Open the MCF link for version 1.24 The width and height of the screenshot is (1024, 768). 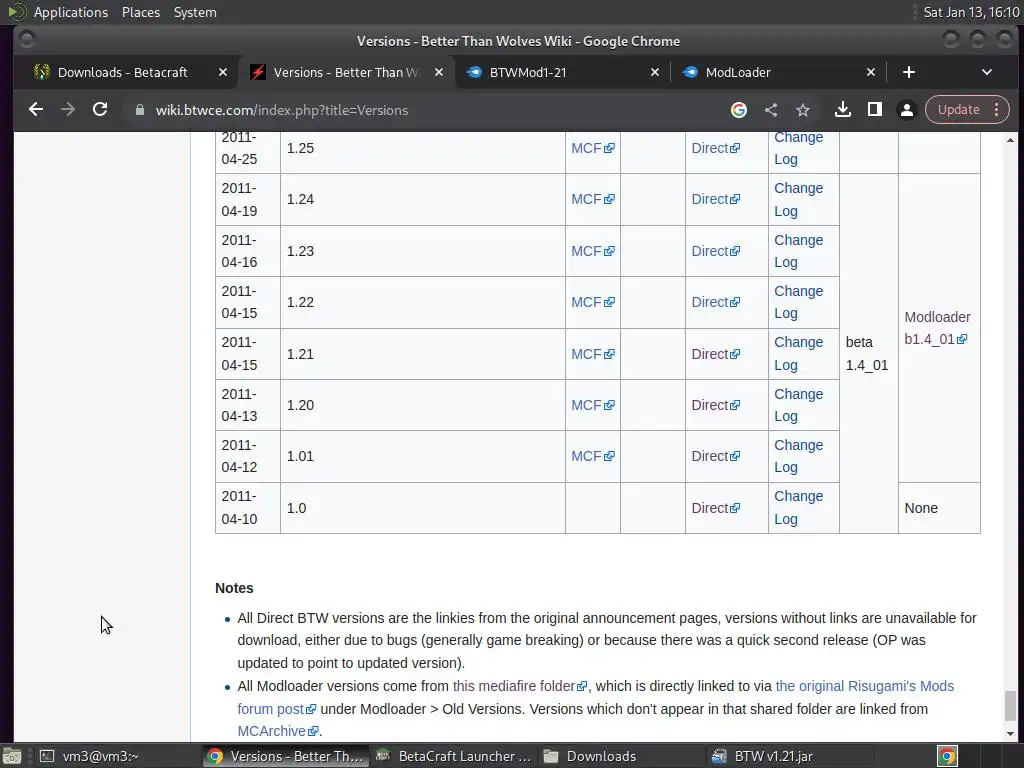point(592,199)
